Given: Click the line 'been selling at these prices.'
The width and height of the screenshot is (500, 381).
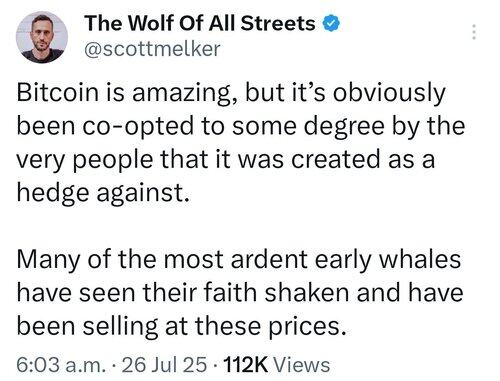Looking at the screenshot, I should coord(182,326).
